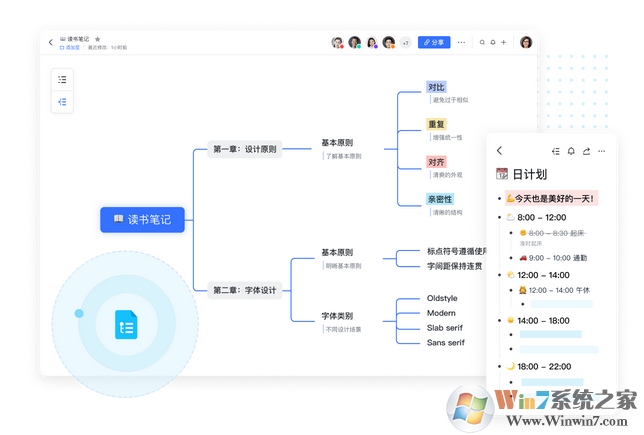Select the 字体类别 node
This screenshot has width=644, height=435.
(337, 316)
